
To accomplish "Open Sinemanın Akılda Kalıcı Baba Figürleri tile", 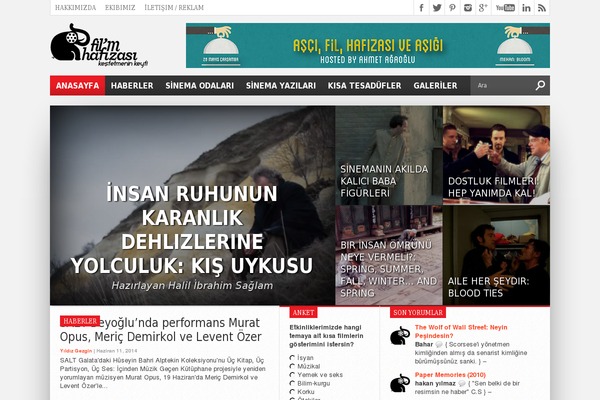I will click(x=389, y=155).
